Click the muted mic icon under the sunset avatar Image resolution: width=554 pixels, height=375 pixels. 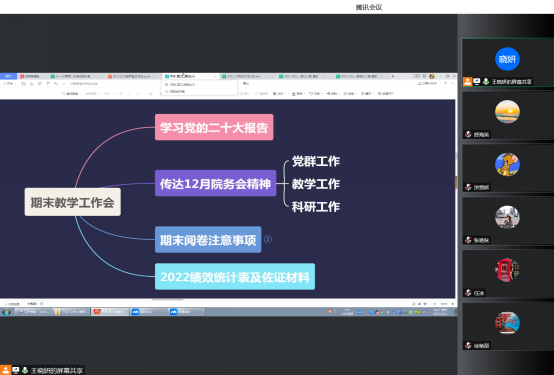coord(468,134)
